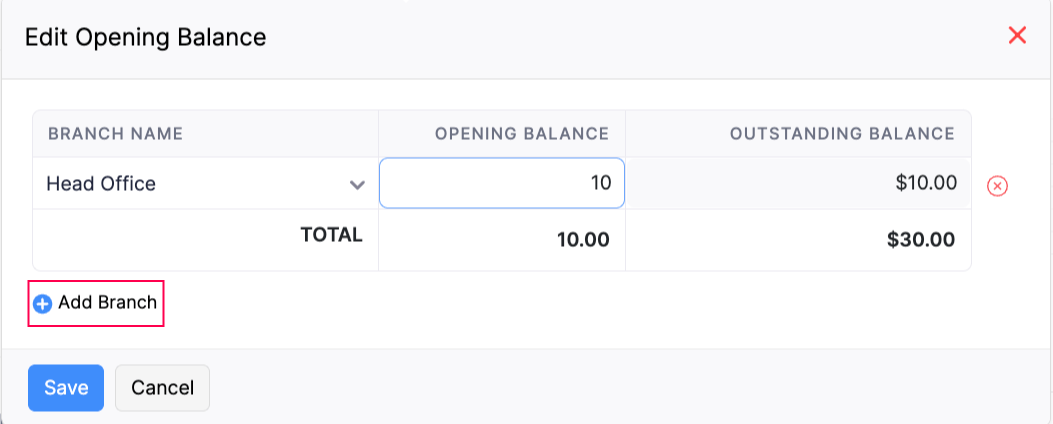Click the blank header bar right of the title
The height and width of the screenshot is (424, 1053).
[640, 38]
